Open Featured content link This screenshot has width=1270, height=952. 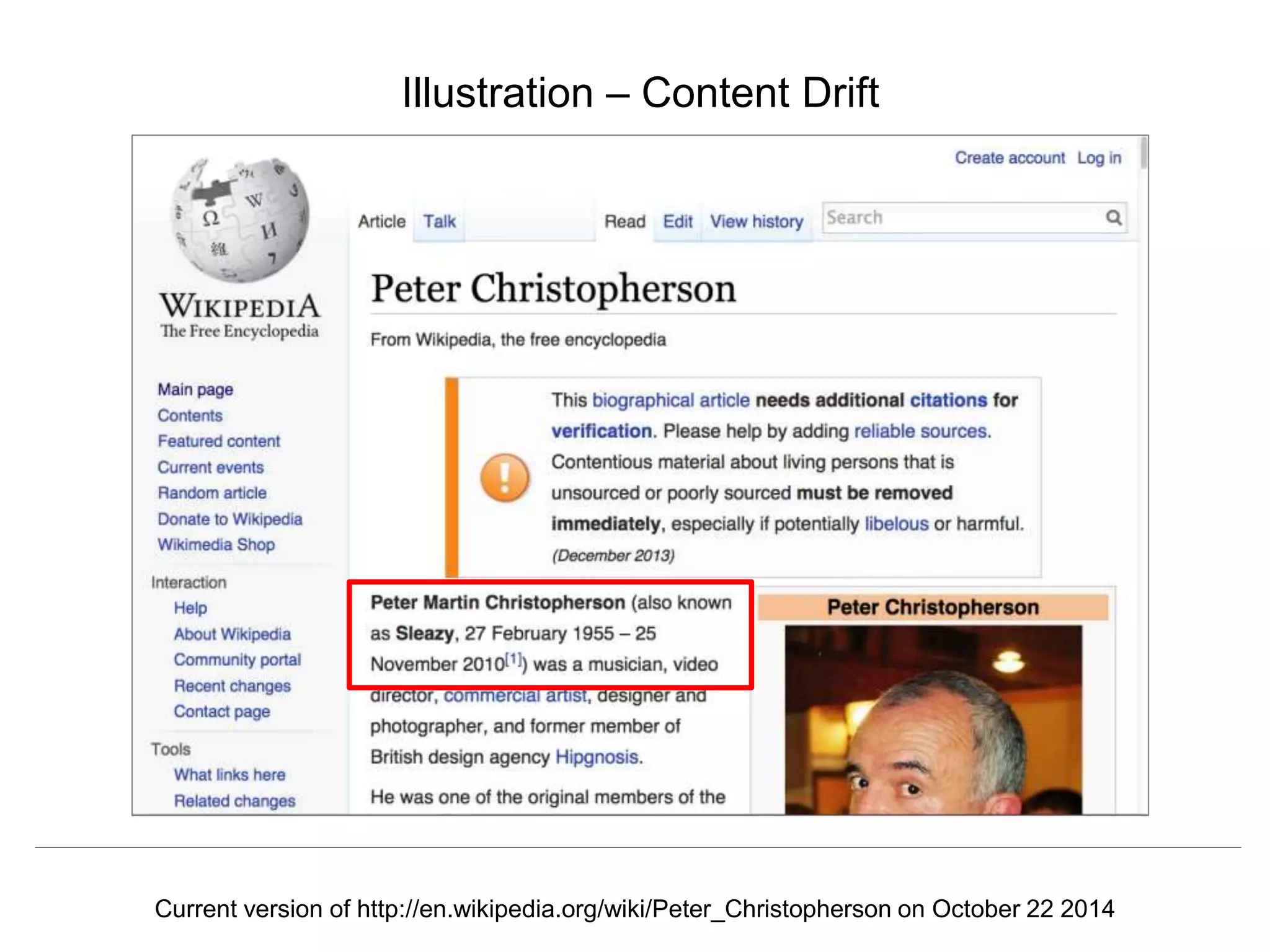coord(219,441)
